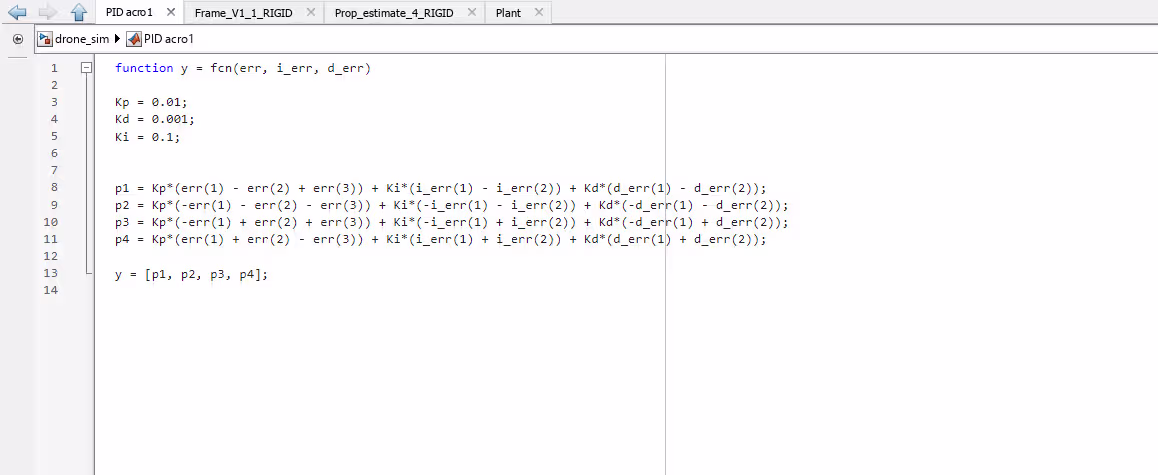Viewport: 1158px width, 475px height.
Task: Go forward with the right arrow
Action: click(x=47, y=12)
